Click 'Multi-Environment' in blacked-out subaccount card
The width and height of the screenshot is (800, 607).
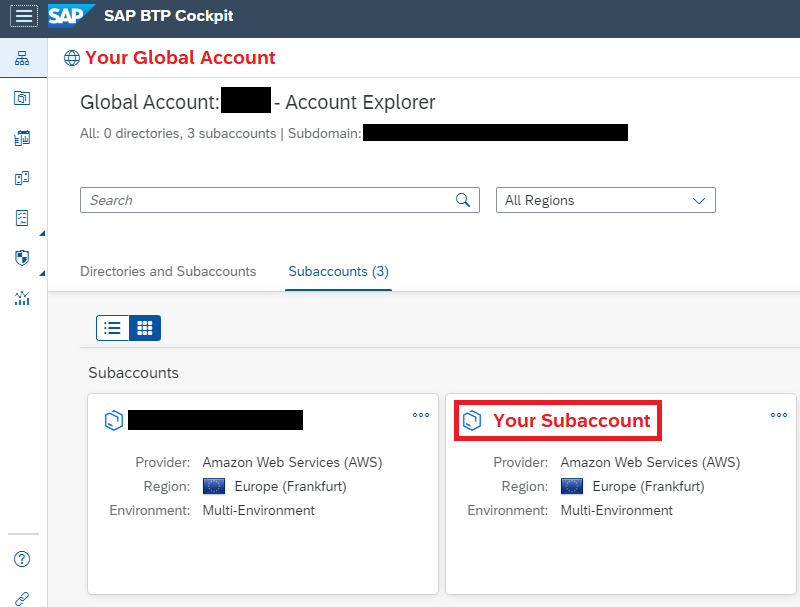pyautogui.click(x=259, y=510)
